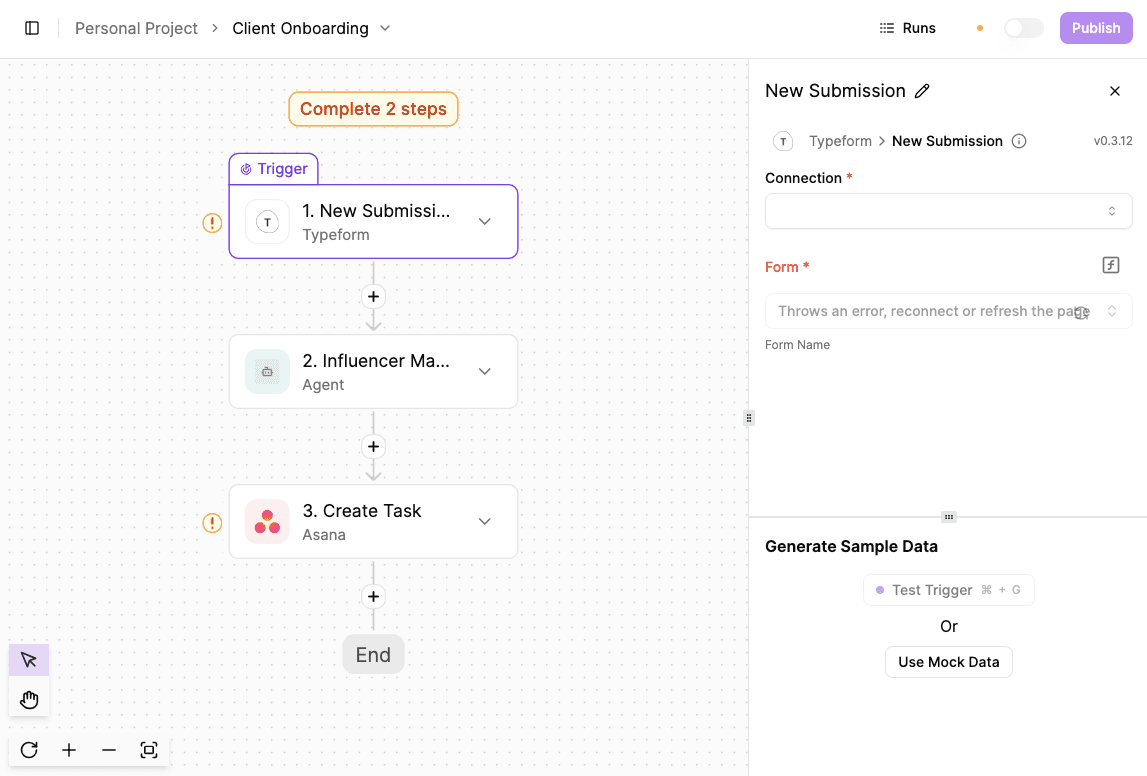Expand the Client Onboarding name dropdown

tap(385, 28)
